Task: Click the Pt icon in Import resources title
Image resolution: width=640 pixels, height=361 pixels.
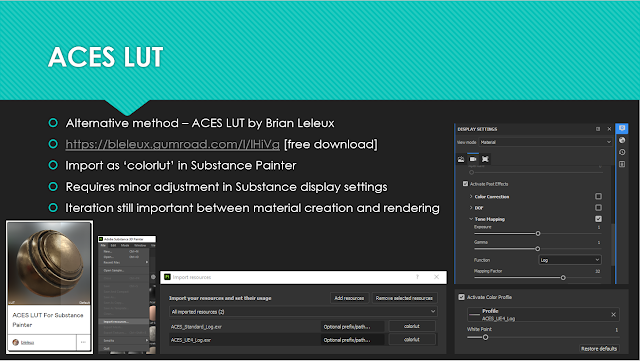Action: (x=167, y=277)
